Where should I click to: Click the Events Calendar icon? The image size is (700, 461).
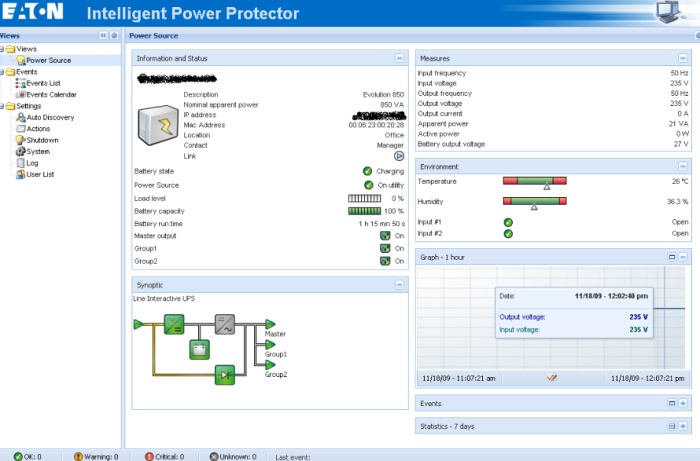coord(21,95)
